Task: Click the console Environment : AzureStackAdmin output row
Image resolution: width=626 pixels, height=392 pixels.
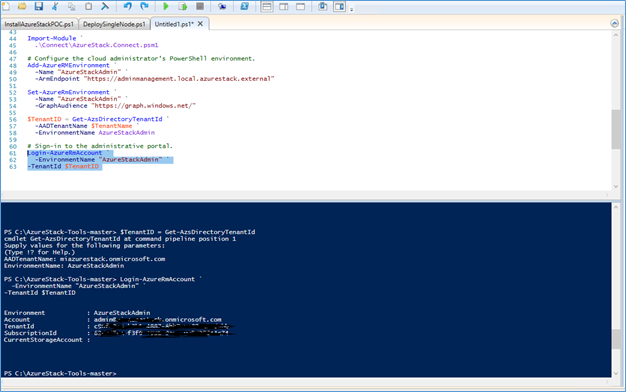Action: [77, 313]
